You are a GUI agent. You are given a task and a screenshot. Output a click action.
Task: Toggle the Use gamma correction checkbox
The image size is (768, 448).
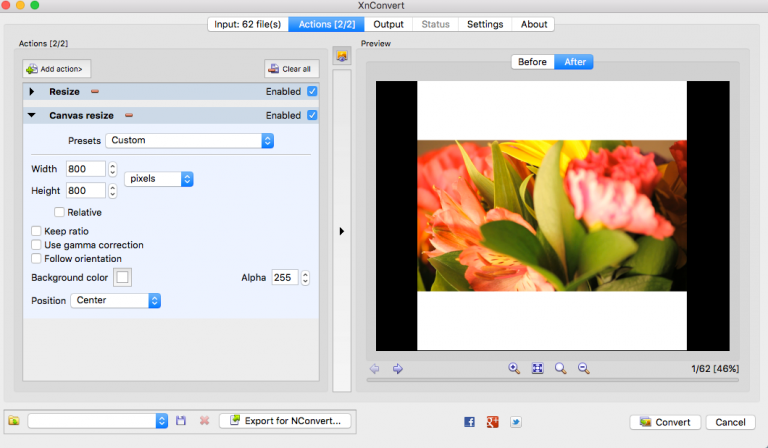click(x=36, y=245)
